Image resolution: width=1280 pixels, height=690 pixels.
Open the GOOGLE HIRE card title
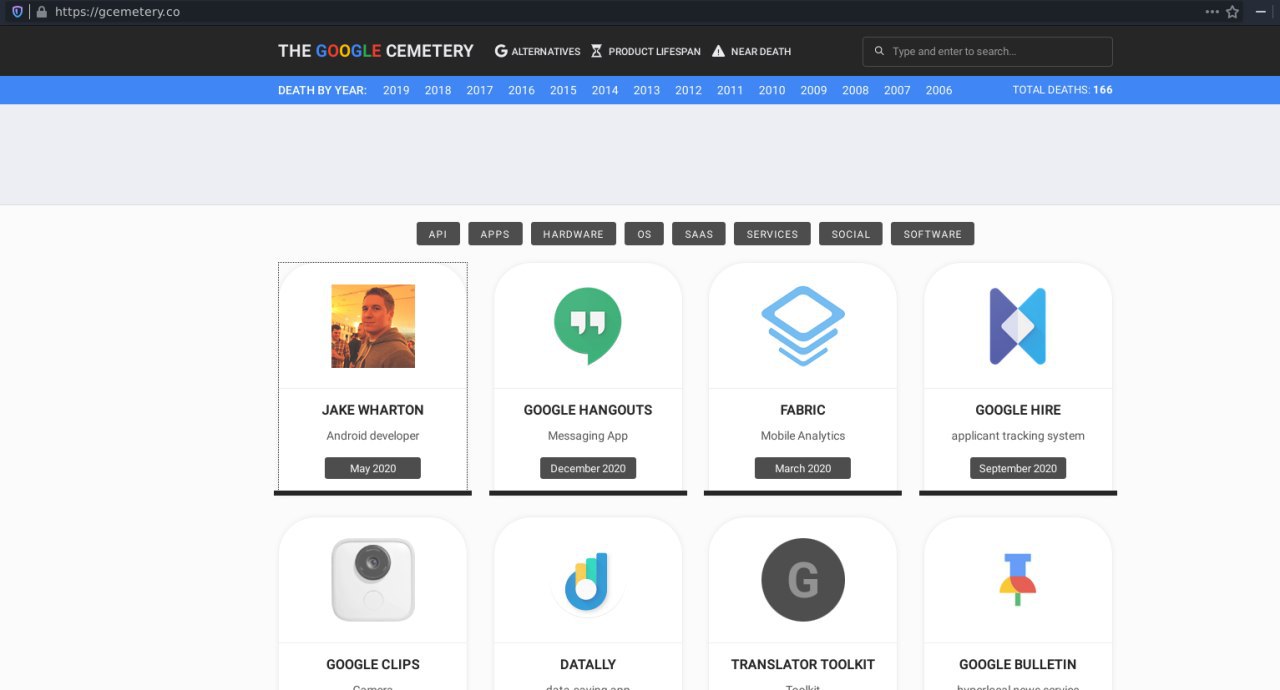pyautogui.click(x=1018, y=410)
